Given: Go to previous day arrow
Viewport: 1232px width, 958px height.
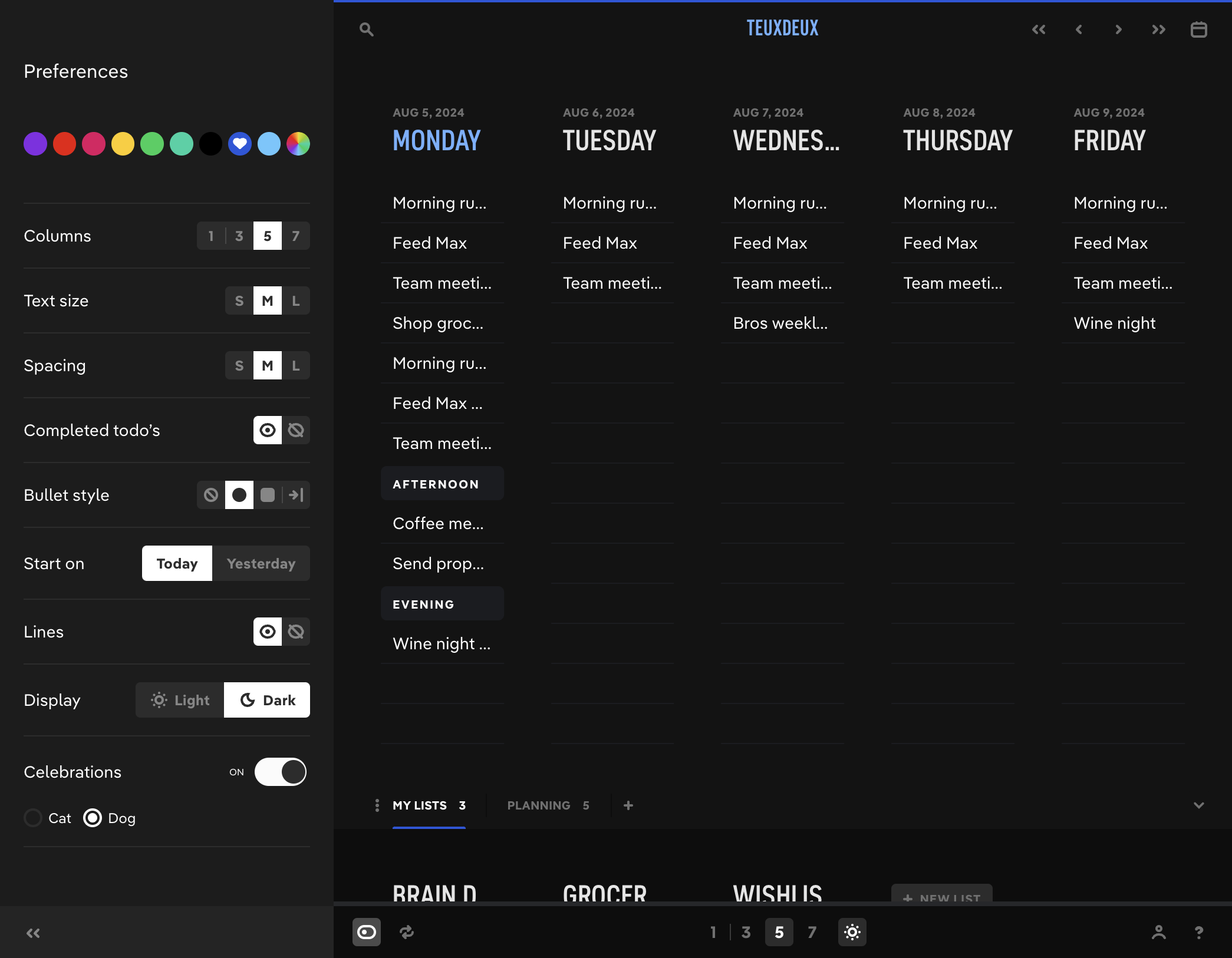Looking at the screenshot, I should click(x=1079, y=29).
